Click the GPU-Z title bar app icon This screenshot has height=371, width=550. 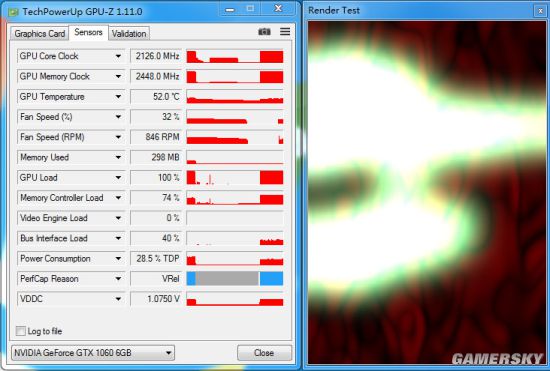click(x=14, y=12)
